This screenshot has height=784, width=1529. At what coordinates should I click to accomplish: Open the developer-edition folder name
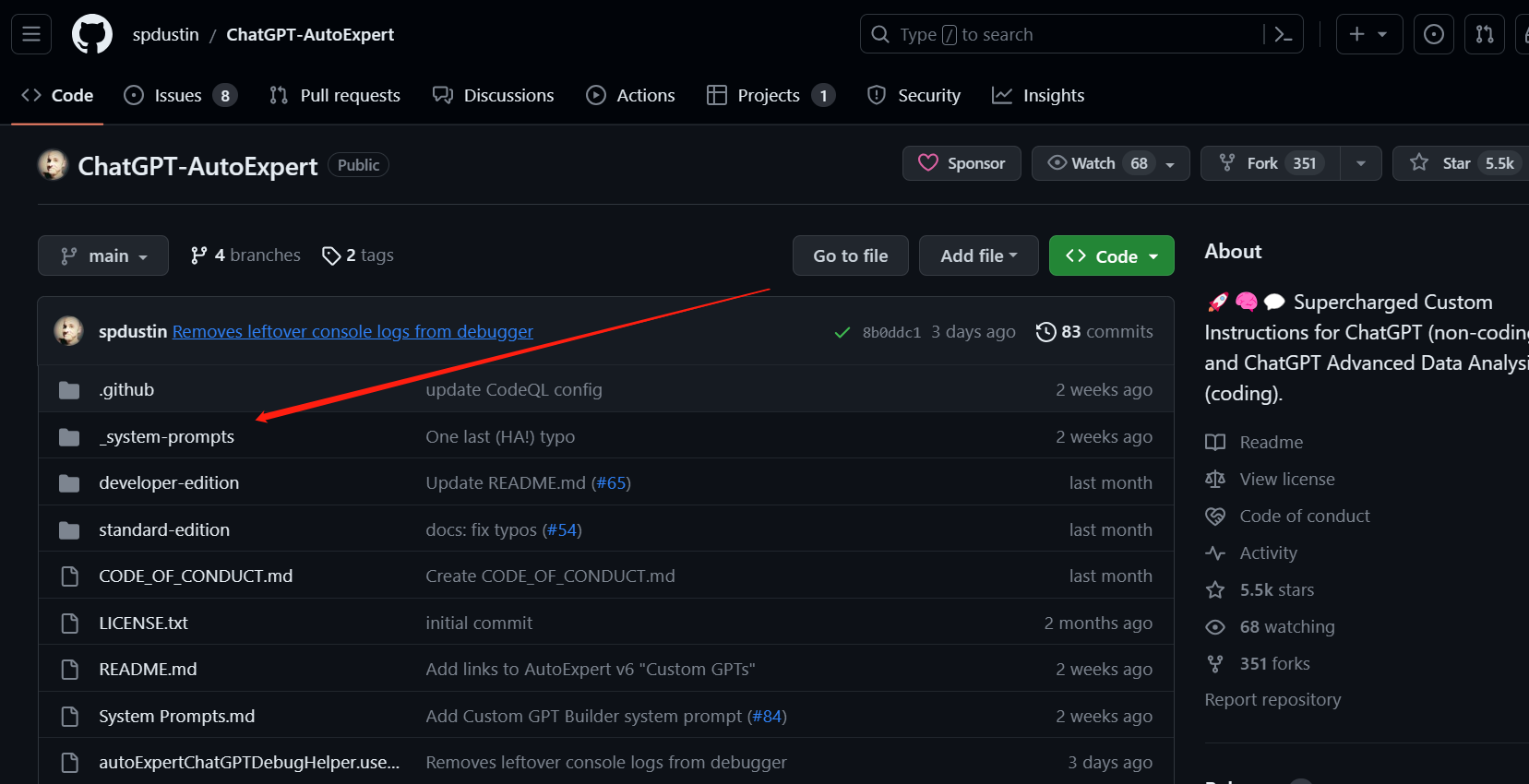[169, 483]
